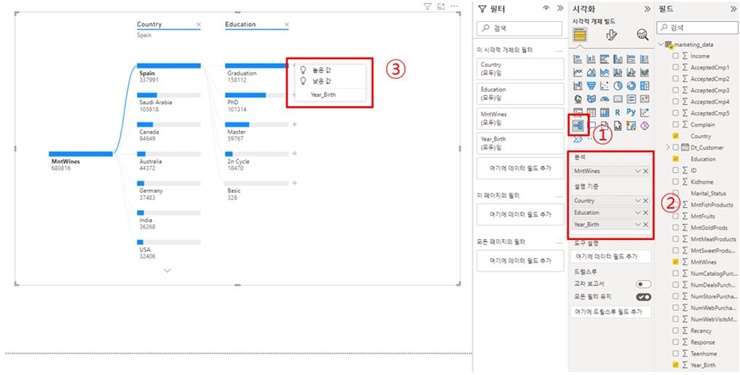The height and width of the screenshot is (375, 740).
Task: Open the build visual fields tab
Action: coord(580,35)
